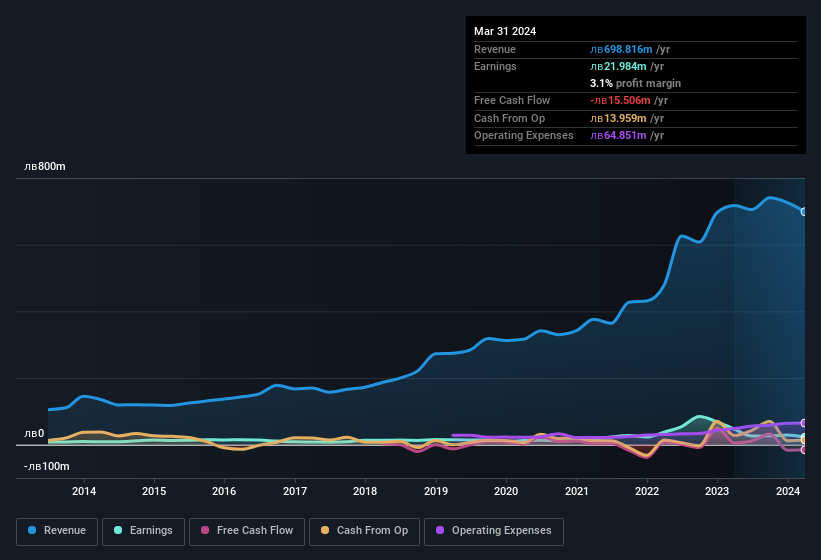
Task: Select the Revenue line end-point marker
Action: coord(803,211)
